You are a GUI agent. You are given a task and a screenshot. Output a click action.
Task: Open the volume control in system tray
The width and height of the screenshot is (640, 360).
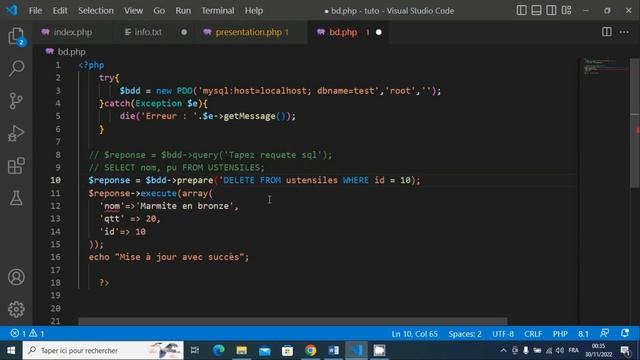pyautogui.click(x=560, y=350)
